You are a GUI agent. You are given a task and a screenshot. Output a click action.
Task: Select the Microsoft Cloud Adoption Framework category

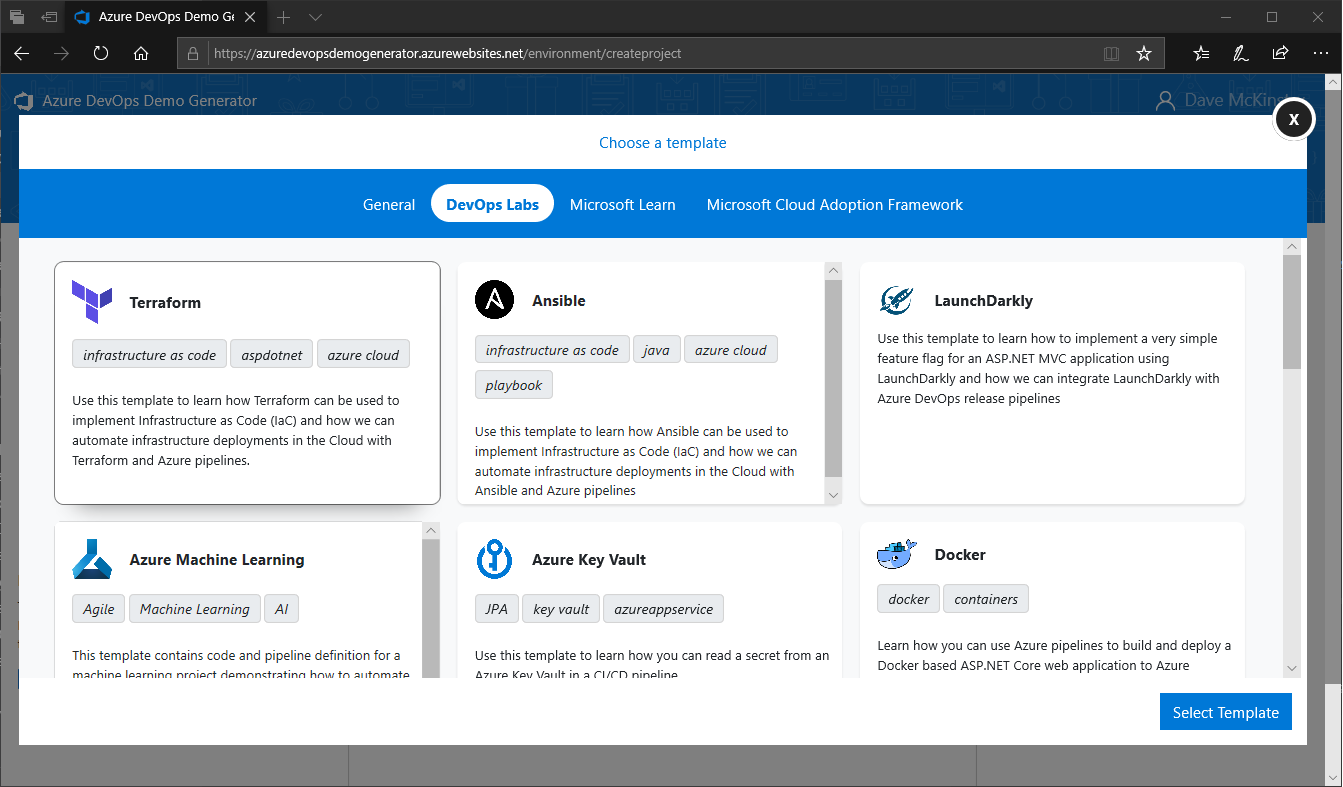click(835, 204)
